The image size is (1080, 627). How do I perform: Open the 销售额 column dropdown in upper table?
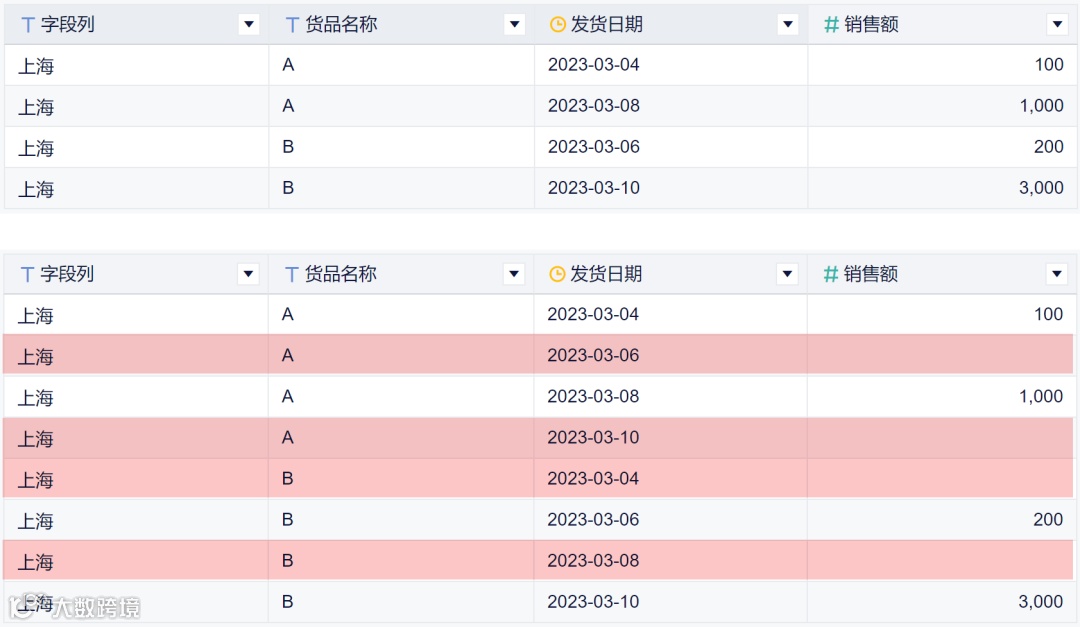click(x=1057, y=25)
